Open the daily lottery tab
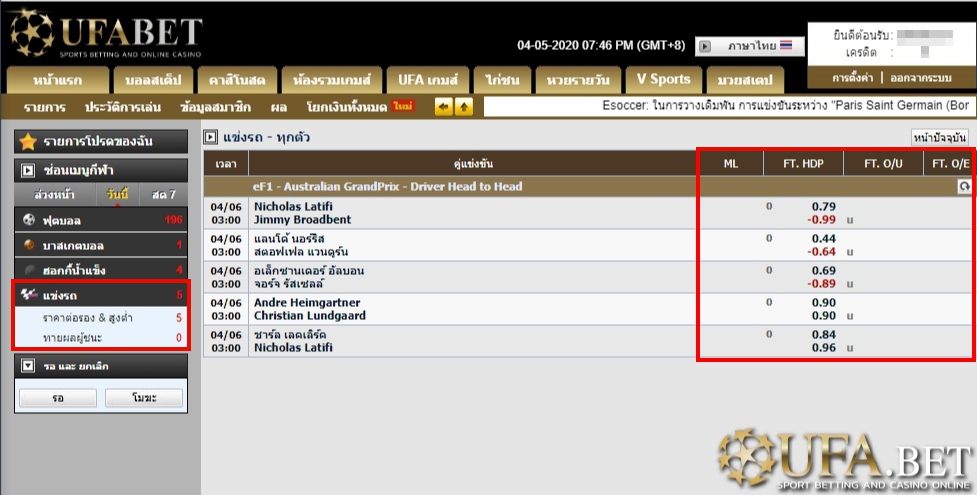Viewport: 977px width, 495px height. pos(578,80)
